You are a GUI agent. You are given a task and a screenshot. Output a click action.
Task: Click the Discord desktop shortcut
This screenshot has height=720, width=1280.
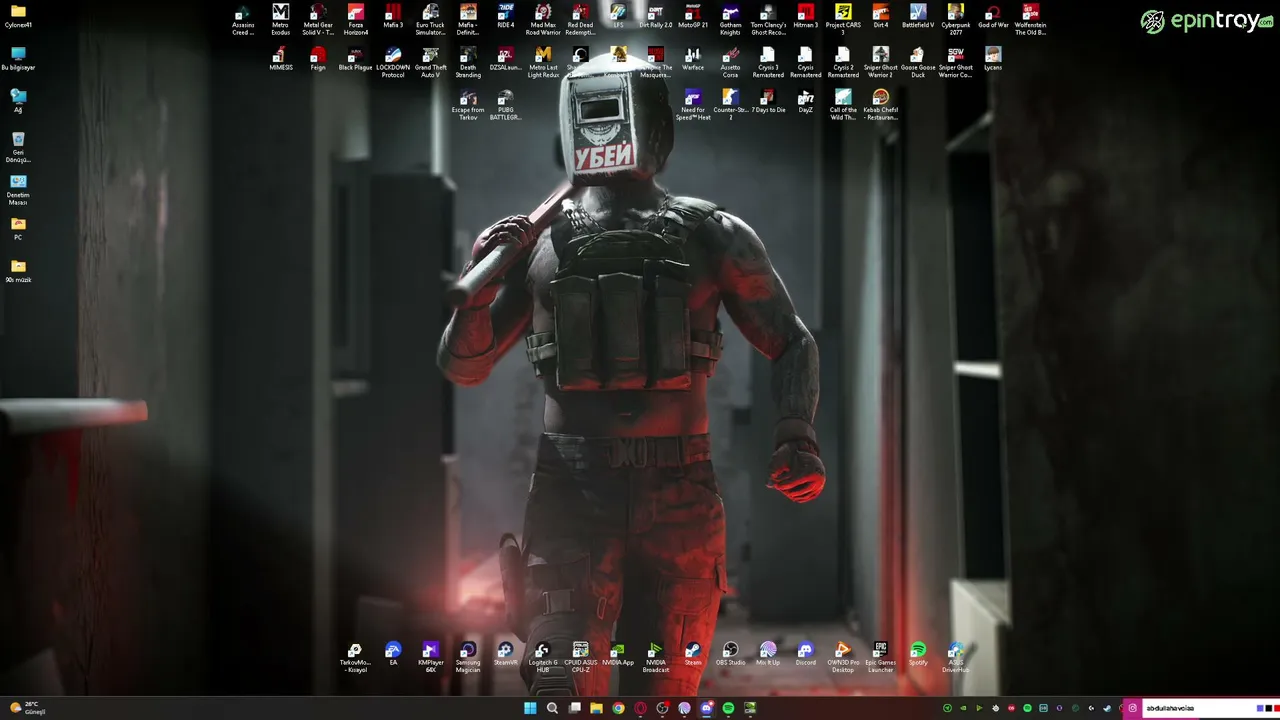tap(806, 655)
